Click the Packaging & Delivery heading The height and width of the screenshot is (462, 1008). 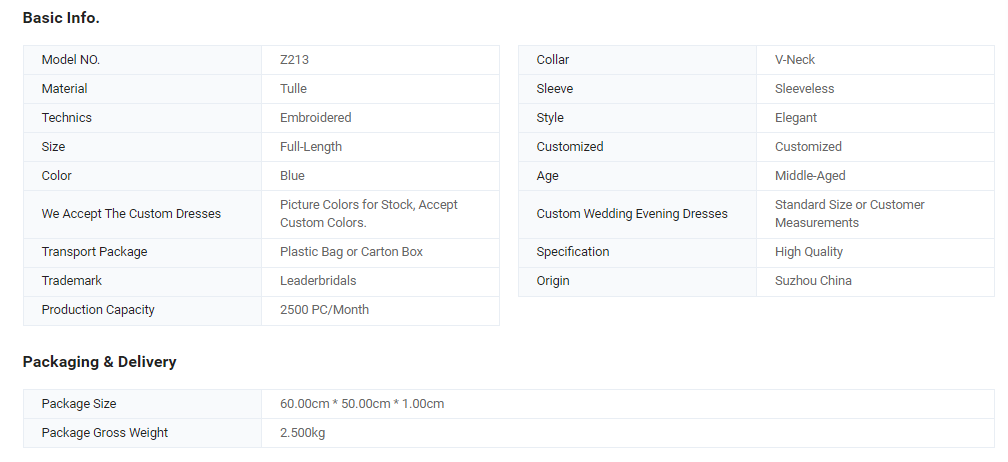point(100,362)
